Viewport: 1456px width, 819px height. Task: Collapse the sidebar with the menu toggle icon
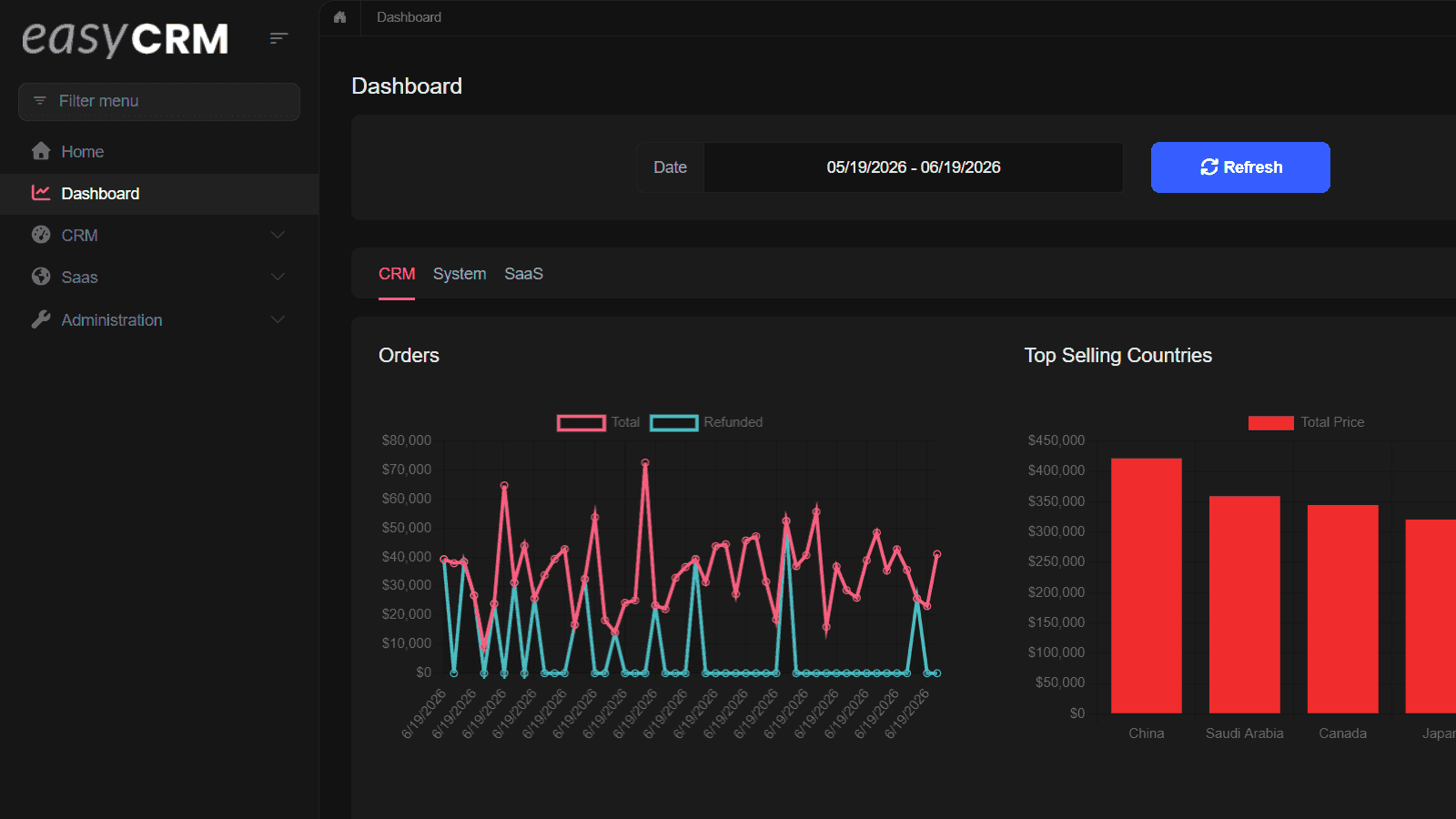click(278, 38)
